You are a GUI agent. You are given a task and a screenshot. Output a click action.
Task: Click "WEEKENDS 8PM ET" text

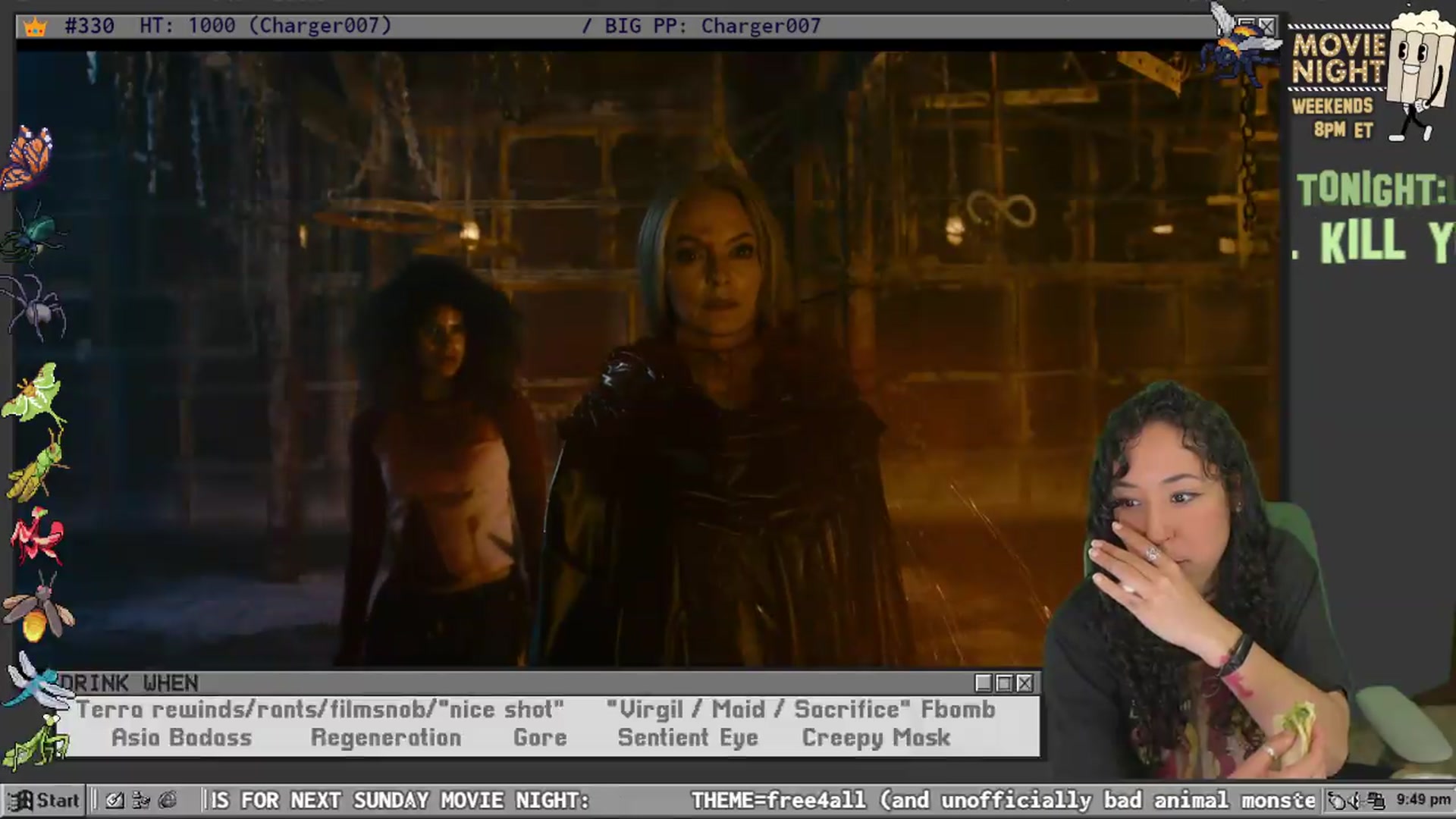[x=1333, y=118]
